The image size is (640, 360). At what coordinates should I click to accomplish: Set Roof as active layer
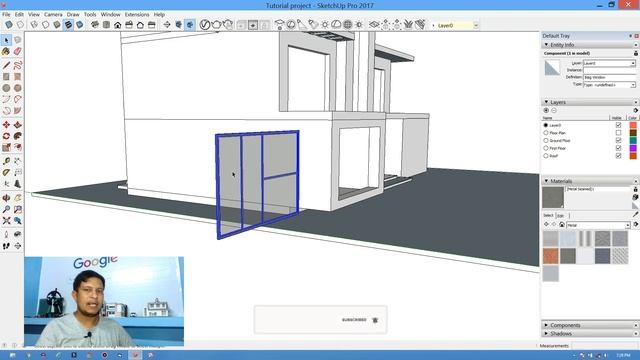tap(546, 156)
